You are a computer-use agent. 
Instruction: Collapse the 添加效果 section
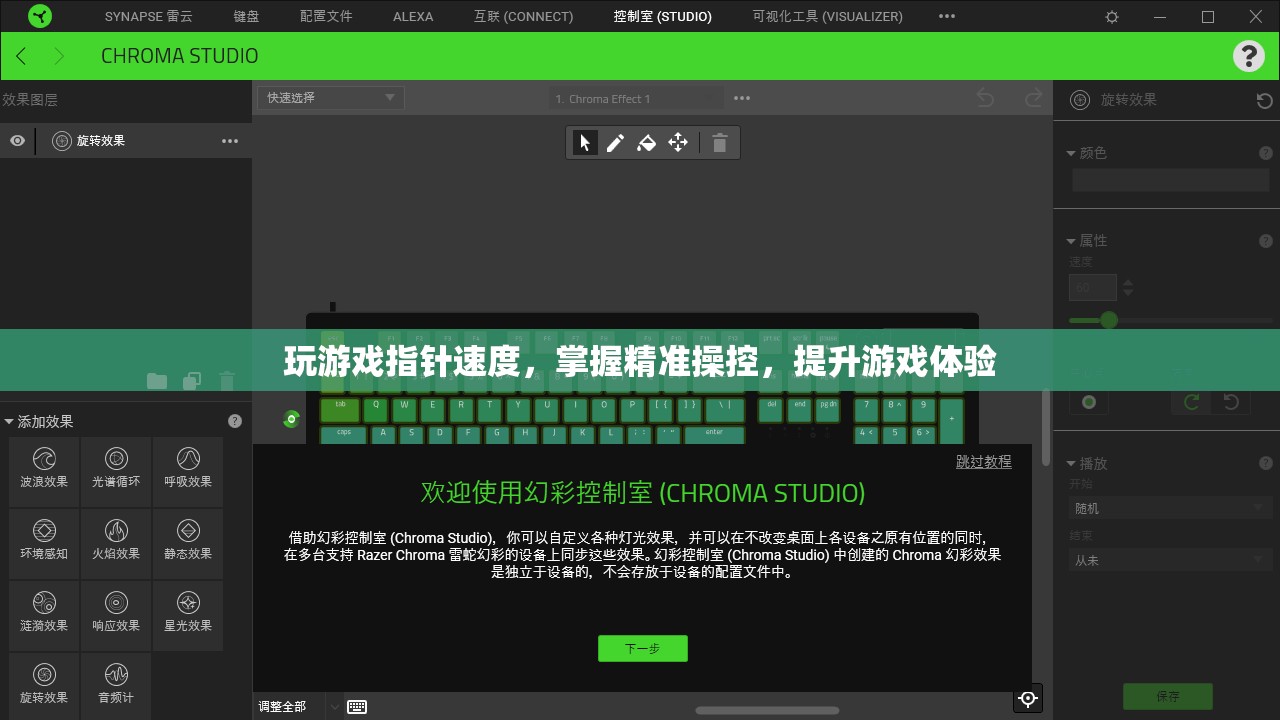point(9,422)
